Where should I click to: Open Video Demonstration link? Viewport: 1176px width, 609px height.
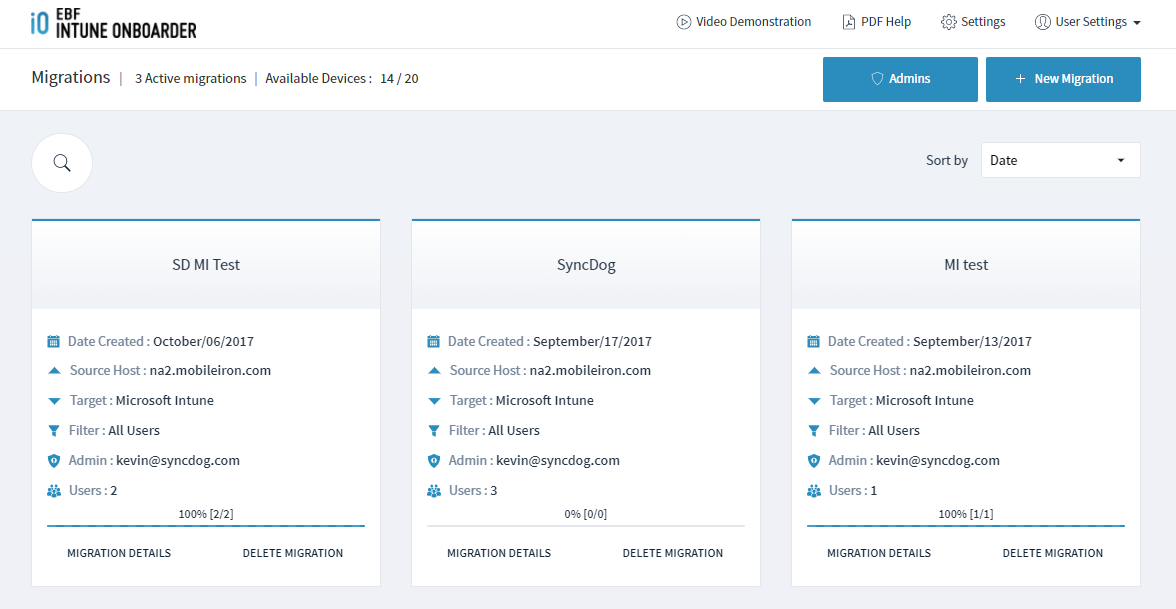pos(743,22)
